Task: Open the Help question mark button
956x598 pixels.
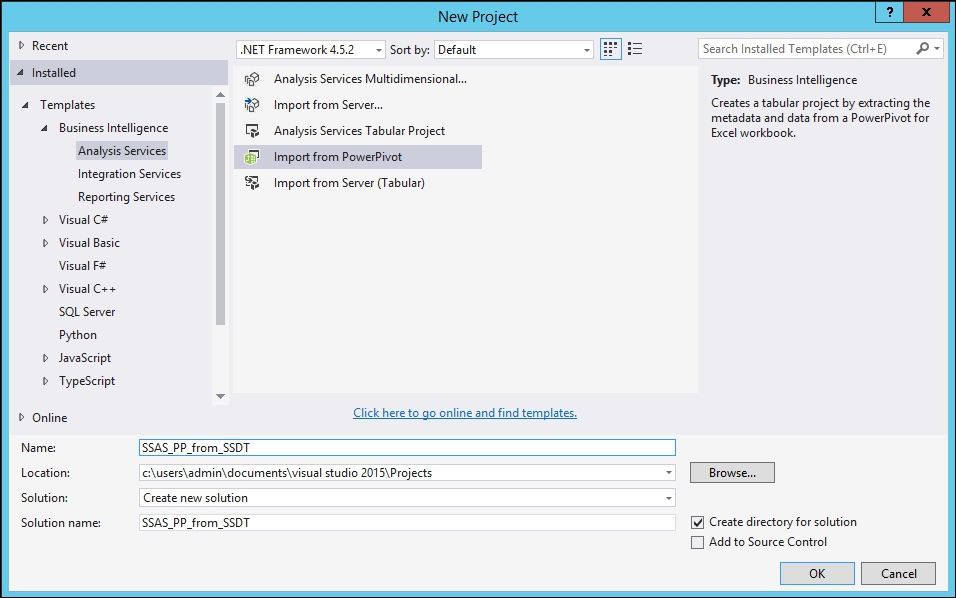Action: pyautogui.click(x=890, y=12)
